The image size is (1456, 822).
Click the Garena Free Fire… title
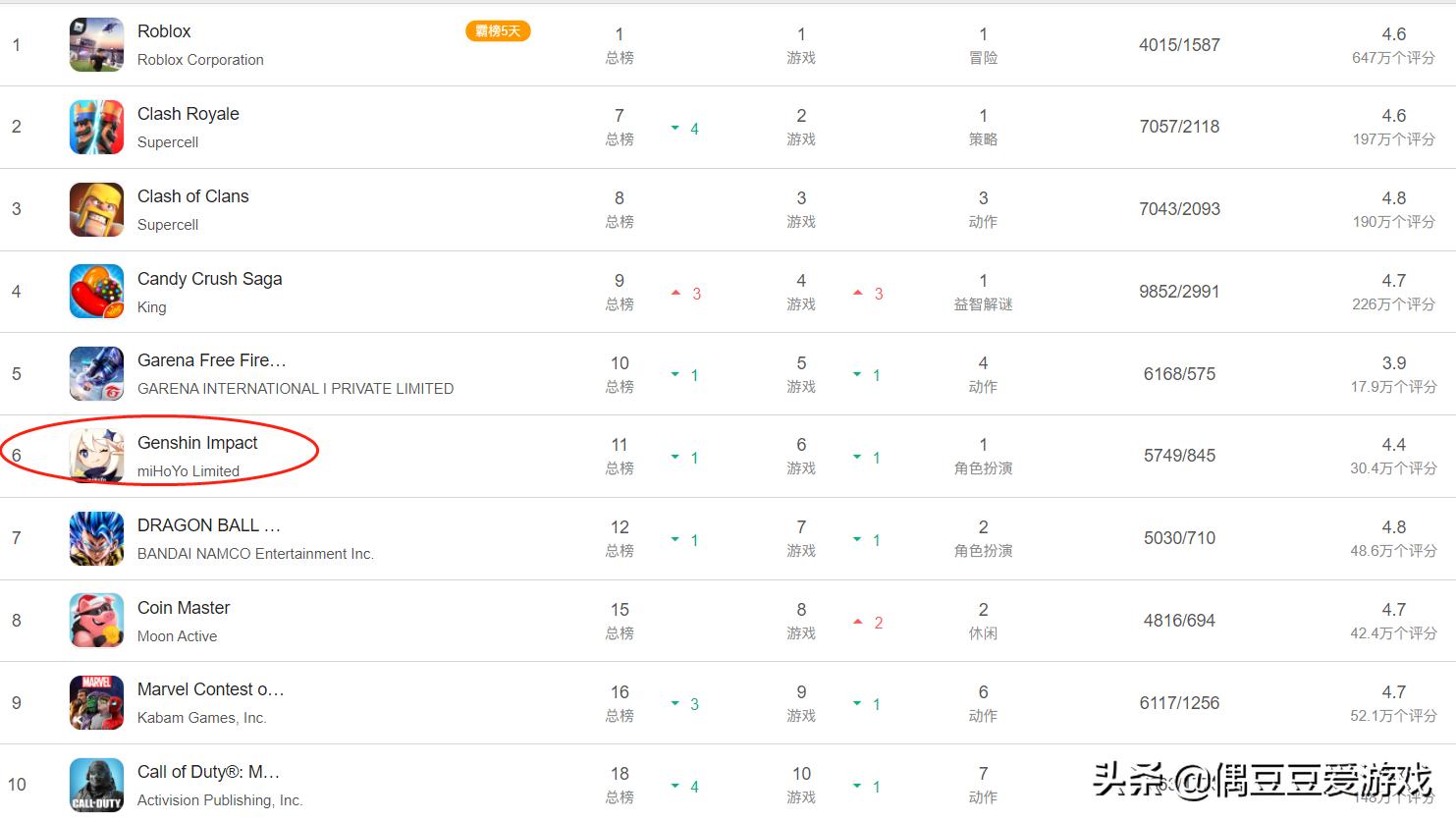(212, 360)
